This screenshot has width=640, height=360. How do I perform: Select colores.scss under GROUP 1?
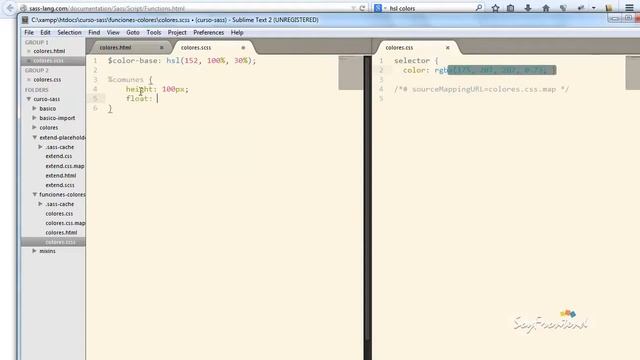tap(49, 61)
